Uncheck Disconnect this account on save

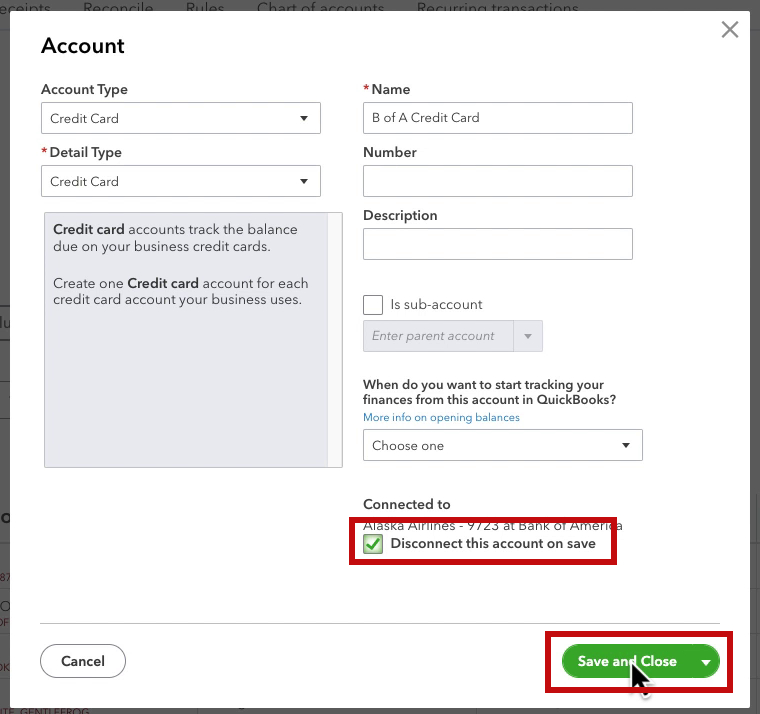pos(373,544)
